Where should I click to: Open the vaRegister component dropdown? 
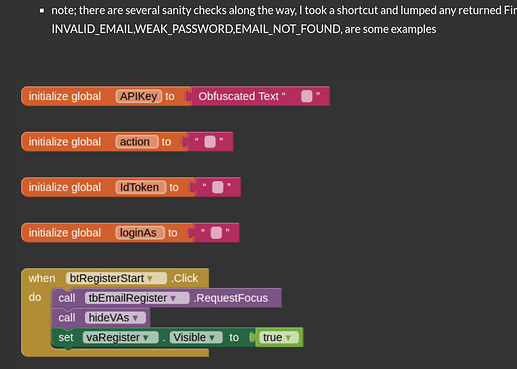tap(121, 337)
